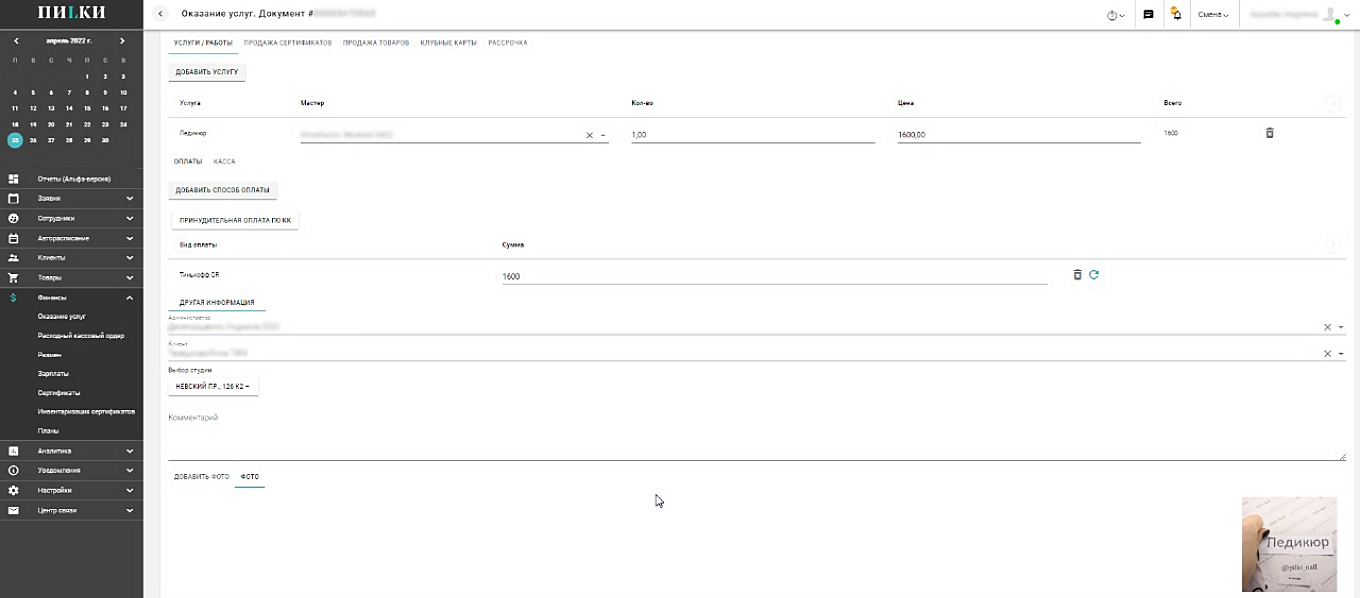Open Планы submenu item

pos(48,430)
